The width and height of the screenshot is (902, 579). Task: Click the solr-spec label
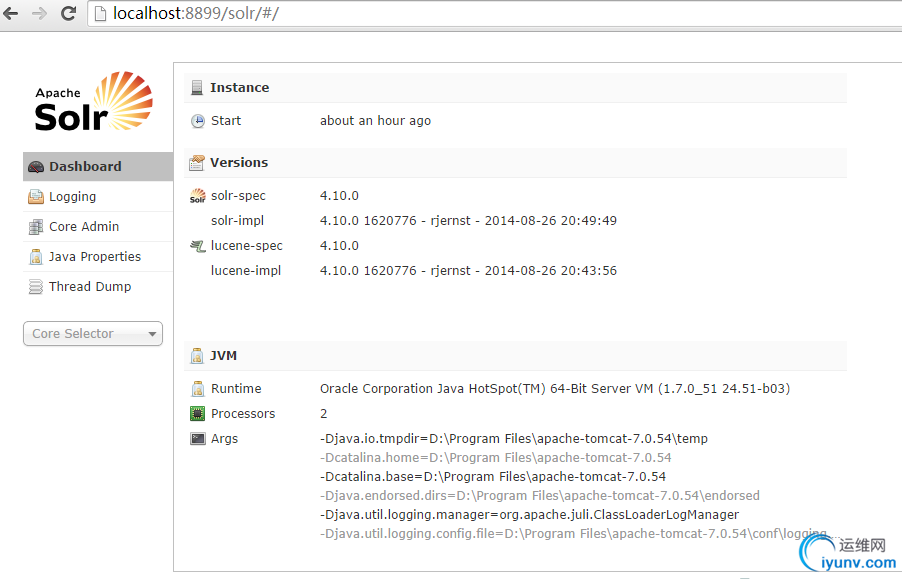point(238,195)
